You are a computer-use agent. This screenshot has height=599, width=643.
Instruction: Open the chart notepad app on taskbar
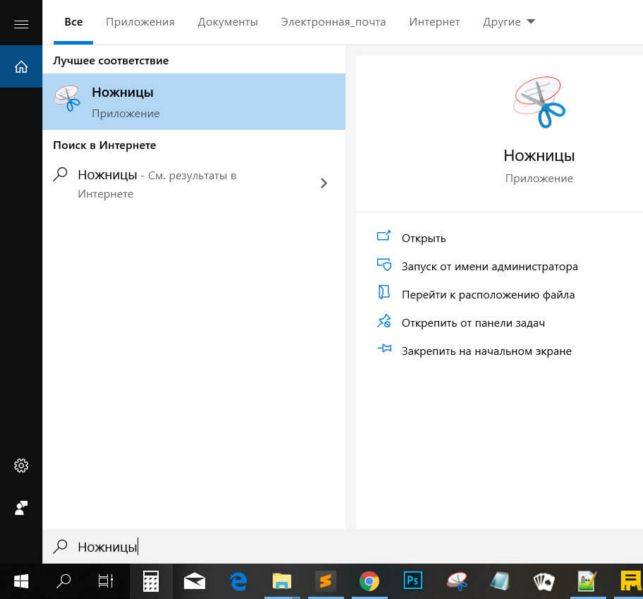587,581
